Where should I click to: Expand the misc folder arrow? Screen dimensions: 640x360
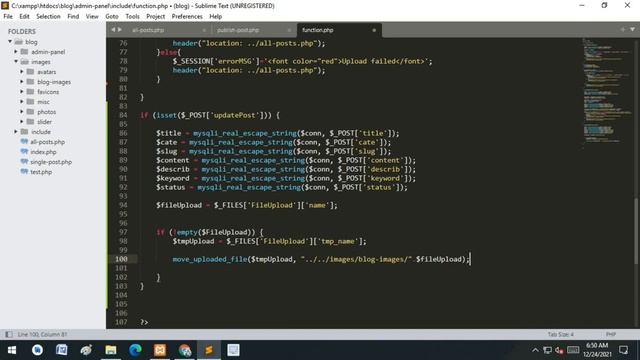tap(22, 102)
